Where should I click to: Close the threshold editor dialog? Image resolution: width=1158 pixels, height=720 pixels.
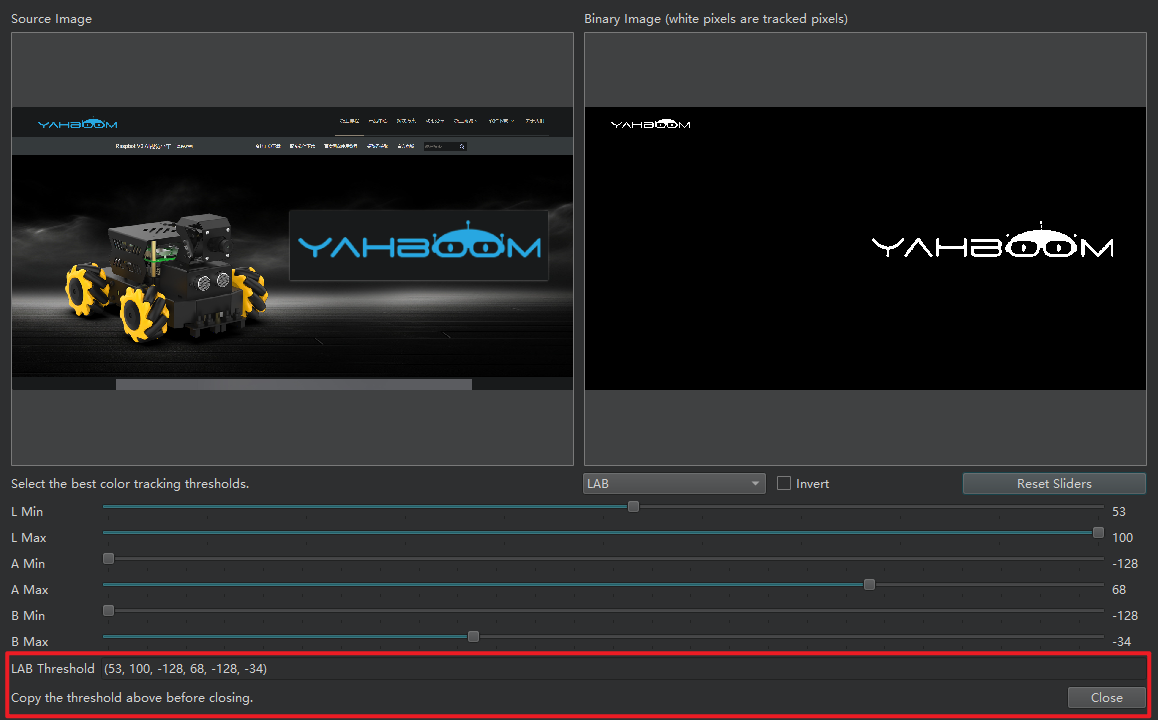(x=1106, y=697)
